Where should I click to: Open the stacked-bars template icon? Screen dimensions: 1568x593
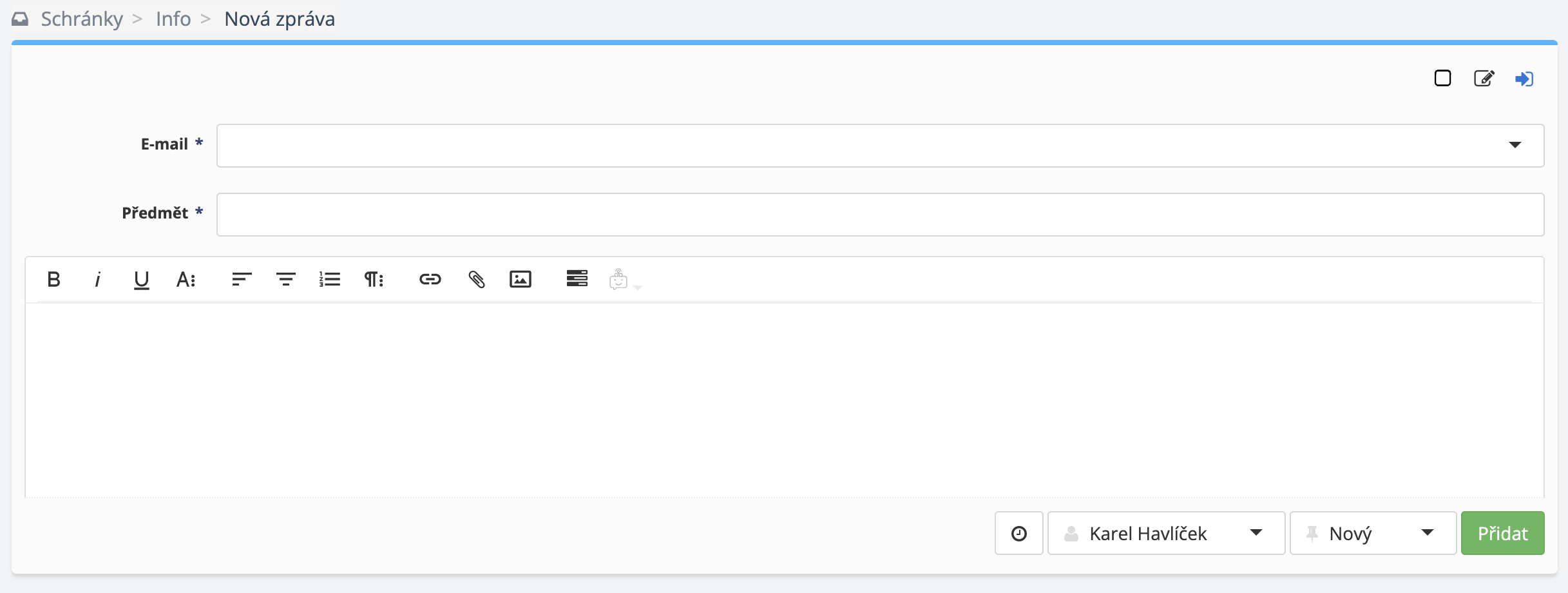pyautogui.click(x=577, y=278)
